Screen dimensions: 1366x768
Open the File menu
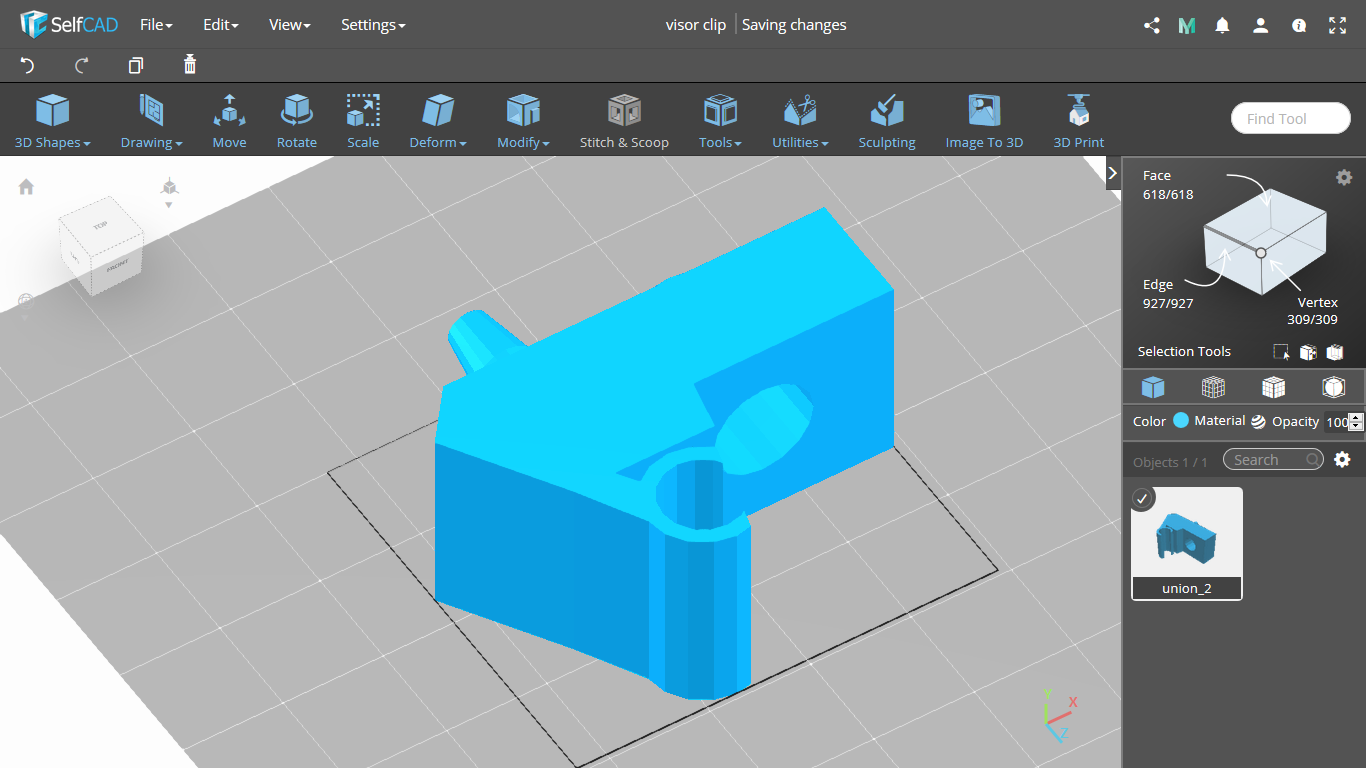click(156, 25)
